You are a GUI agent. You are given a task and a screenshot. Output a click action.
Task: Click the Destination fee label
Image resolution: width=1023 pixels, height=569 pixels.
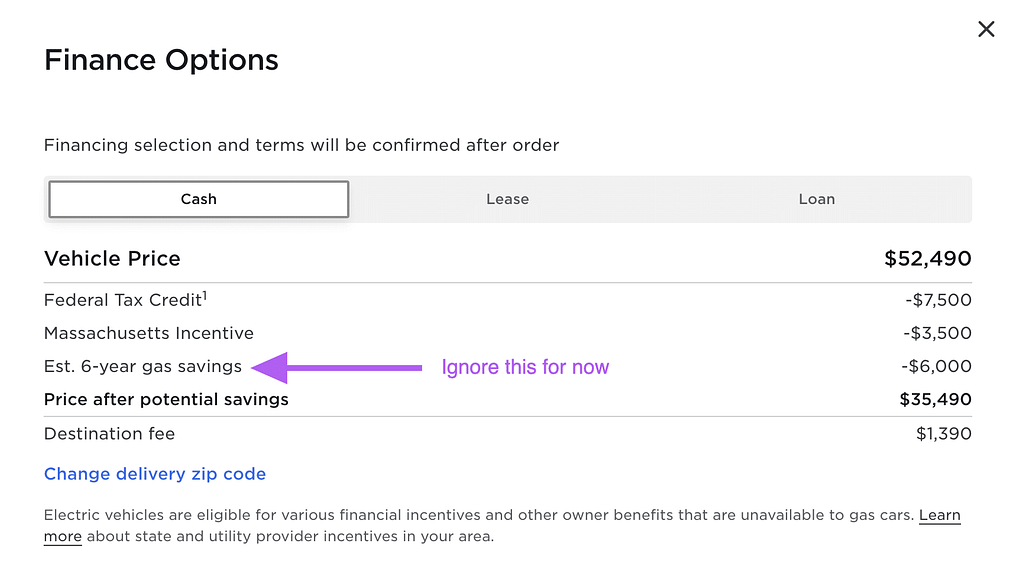point(109,433)
